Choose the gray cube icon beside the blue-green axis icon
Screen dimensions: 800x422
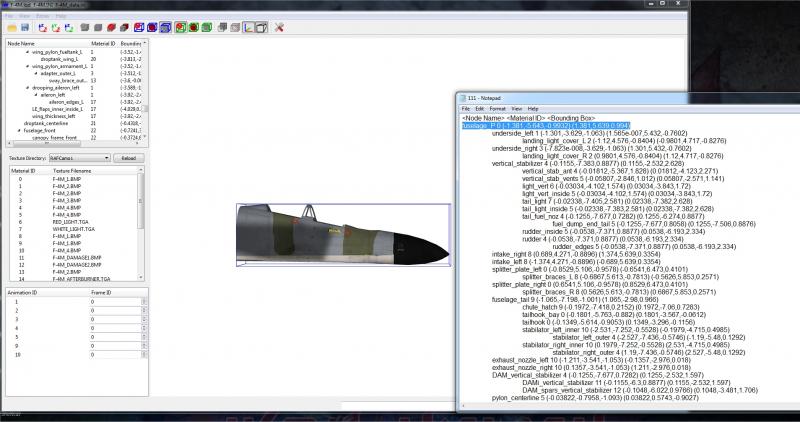pyautogui.click(x=85, y=28)
